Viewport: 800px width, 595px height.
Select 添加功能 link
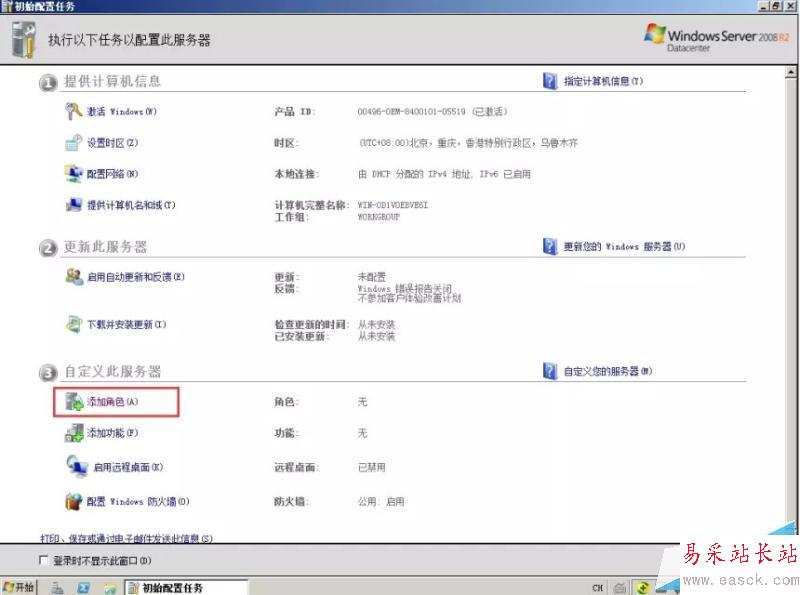pos(112,433)
